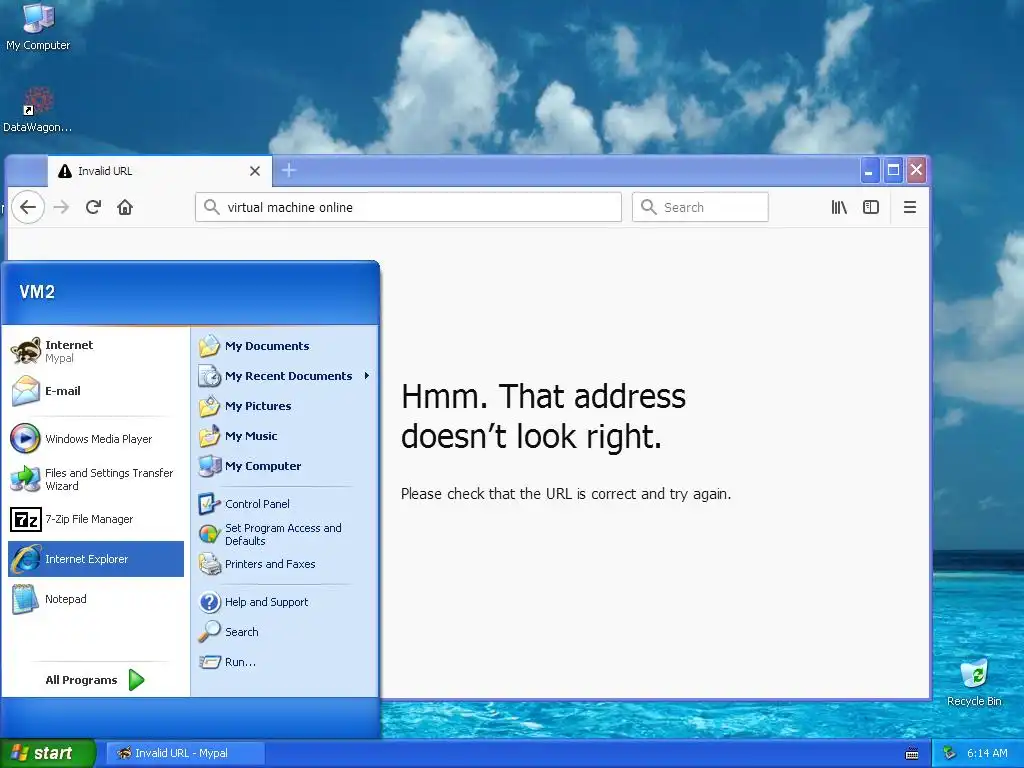Click the browser Forward arrow button

[x=61, y=208]
